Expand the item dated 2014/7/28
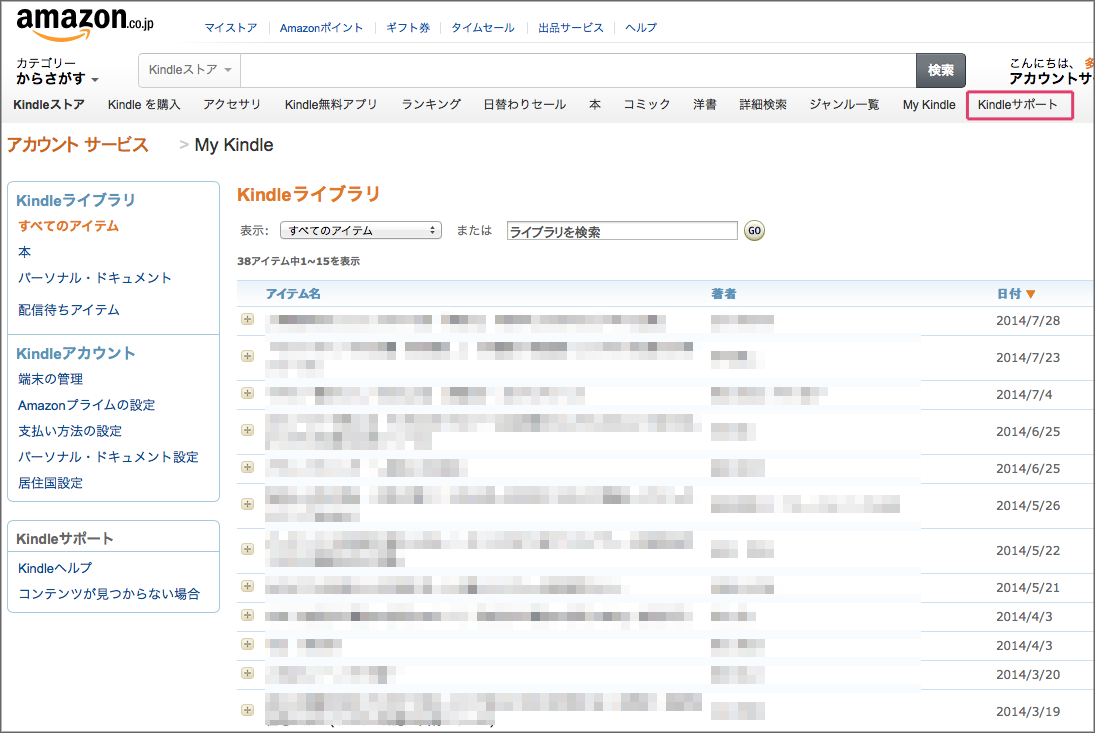This screenshot has width=1095, height=733. 247,319
